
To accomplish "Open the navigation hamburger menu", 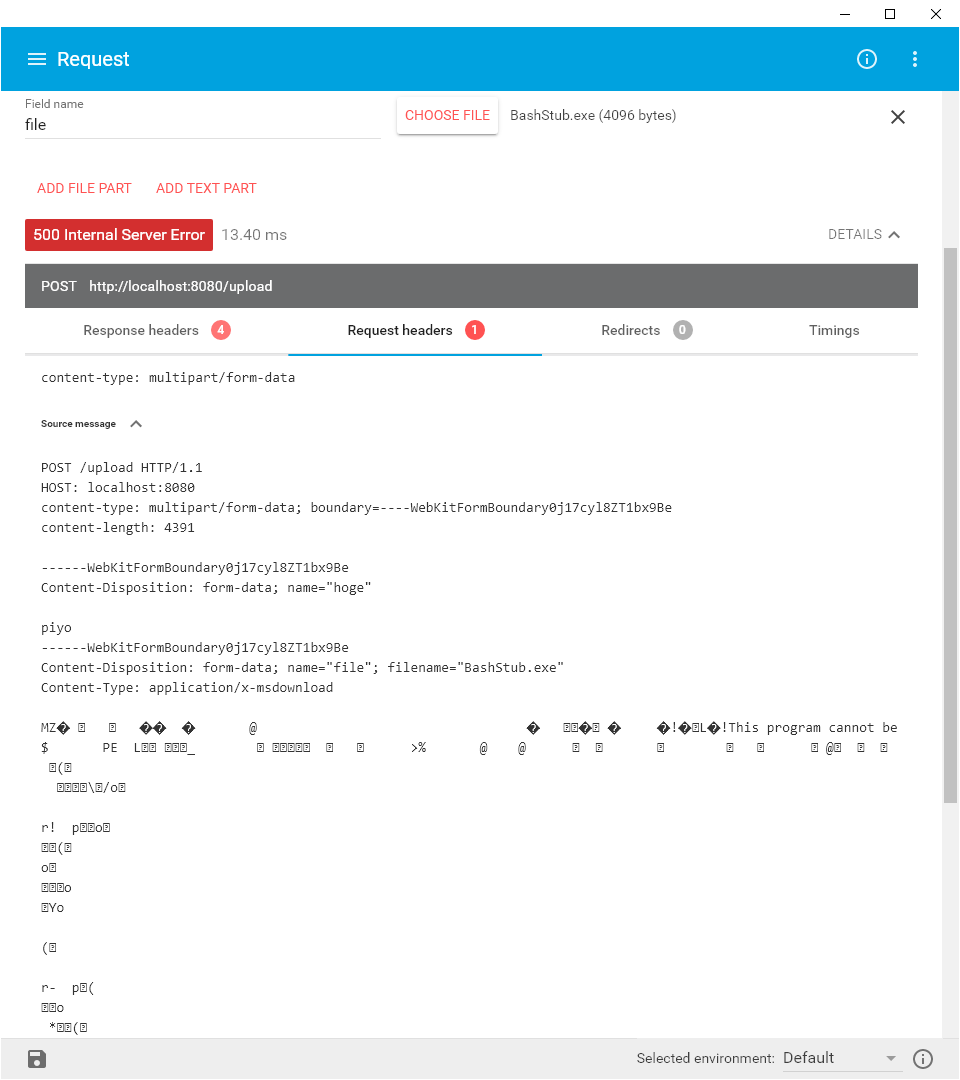I will 37,59.
